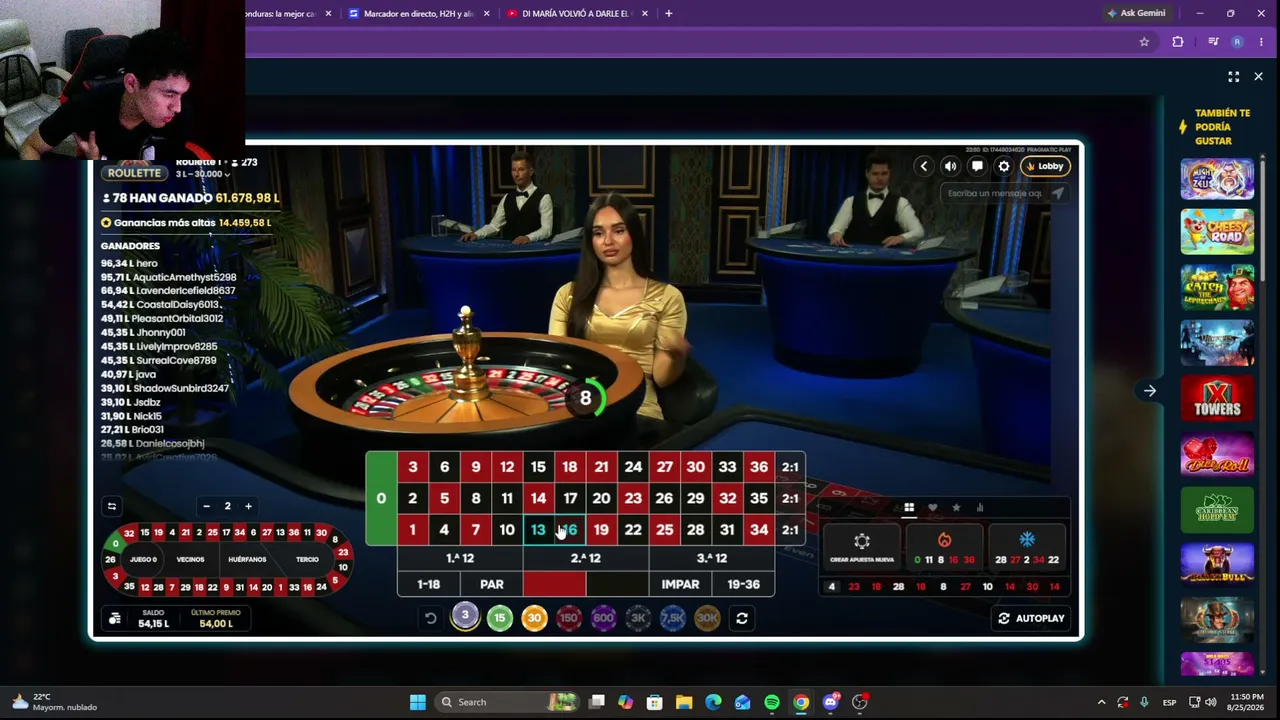Place a bet on number 36
The image size is (1280, 720).
(759, 467)
